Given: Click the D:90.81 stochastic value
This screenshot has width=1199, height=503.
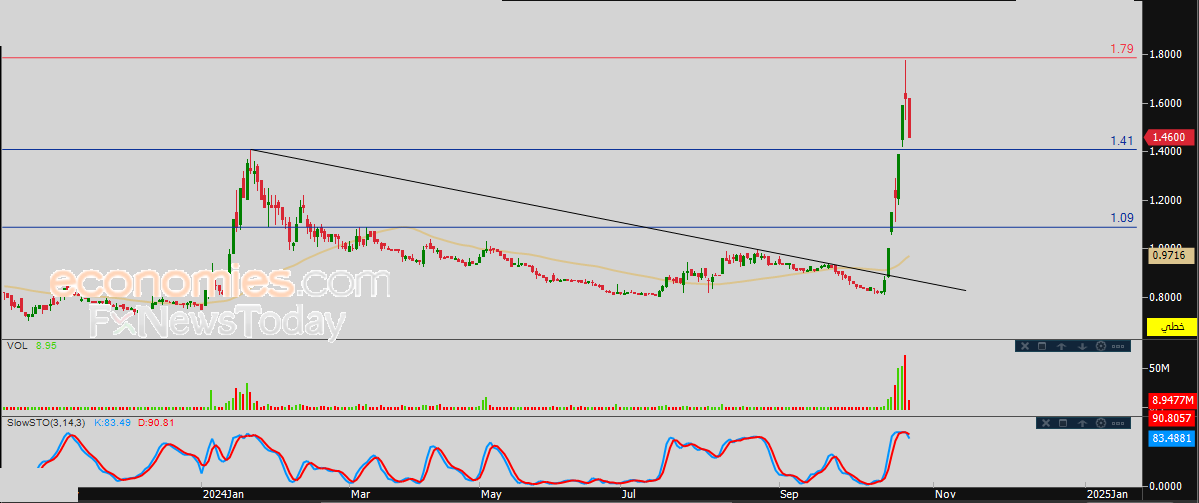Looking at the screenshot, I should [x=156, y=422].
